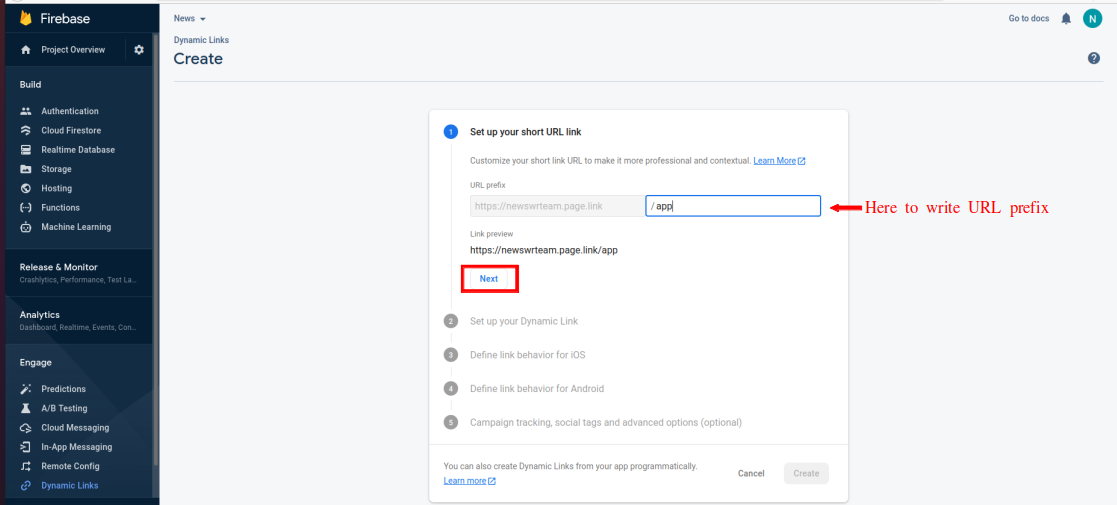1117x505 pixels.
Task: Open Authentication from sidebar
Action: coord(69,111)
